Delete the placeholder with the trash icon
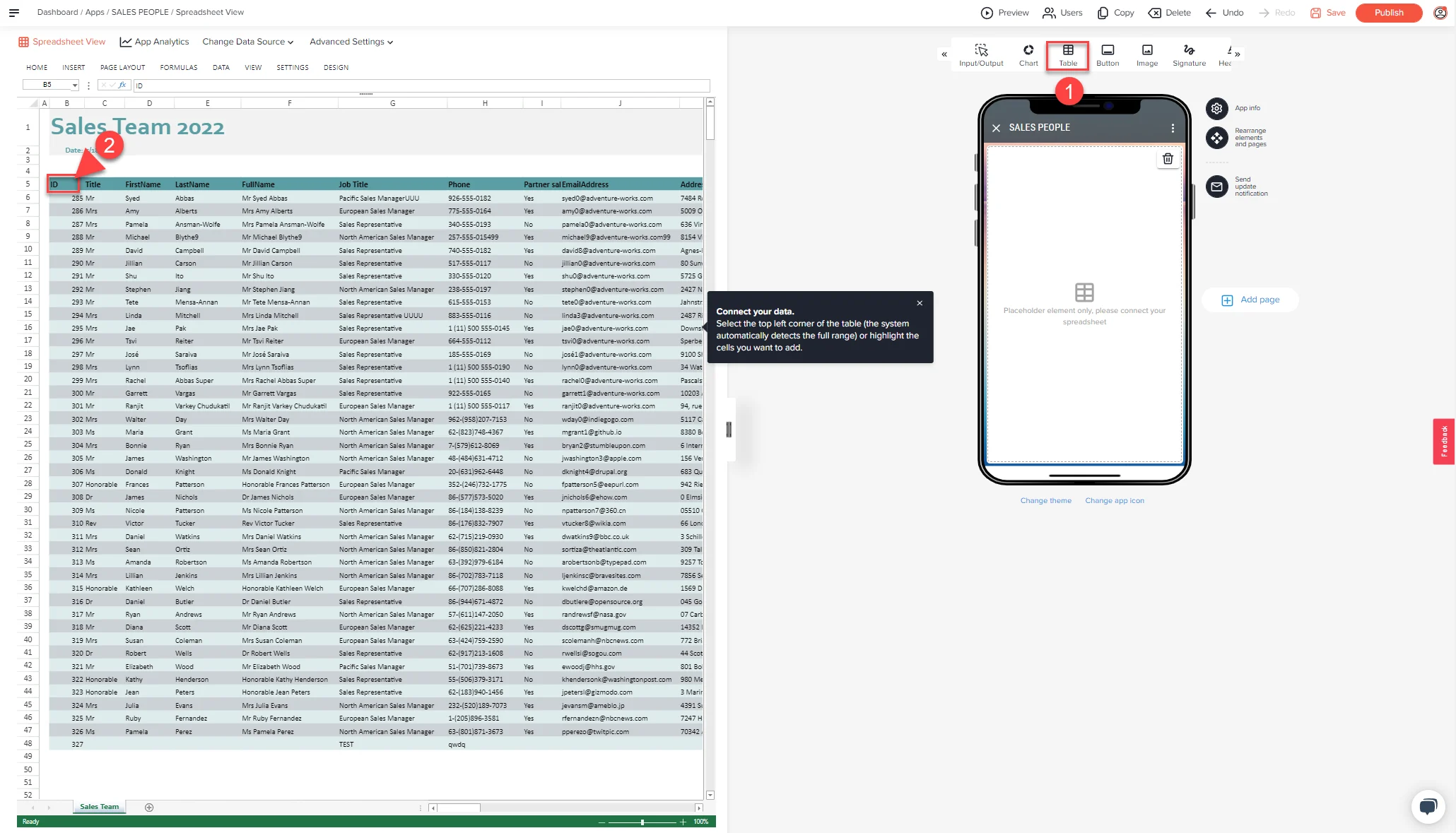The height and width of the screenshot is (833, 1456). point(1168,159)
